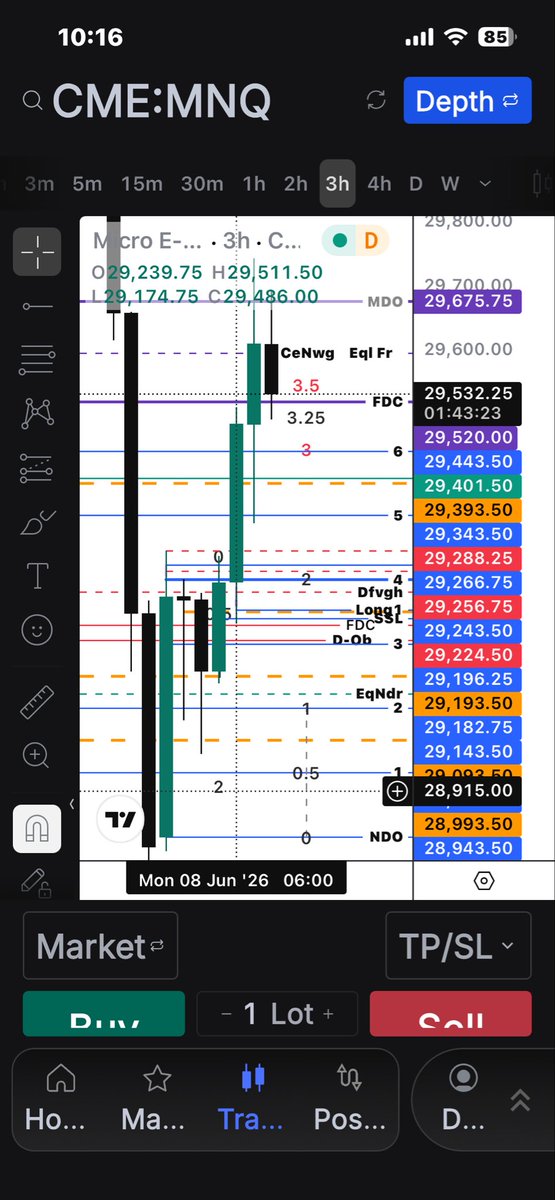Open the pattern drawing tools

[37, 413]
